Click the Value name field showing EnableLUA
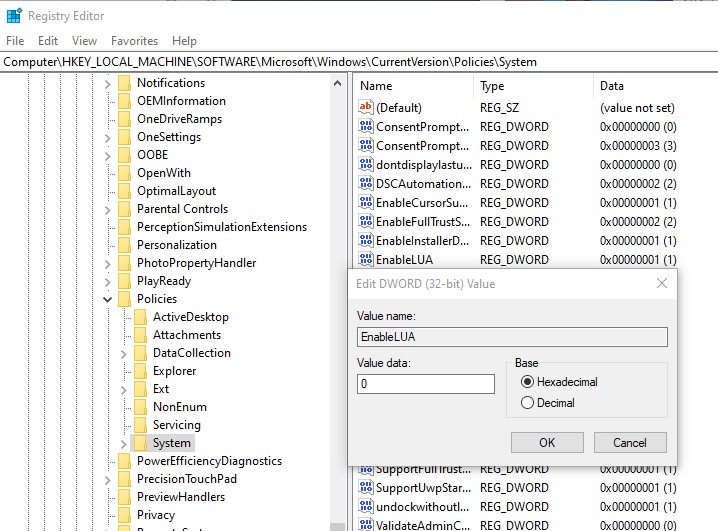 [512, 336]
